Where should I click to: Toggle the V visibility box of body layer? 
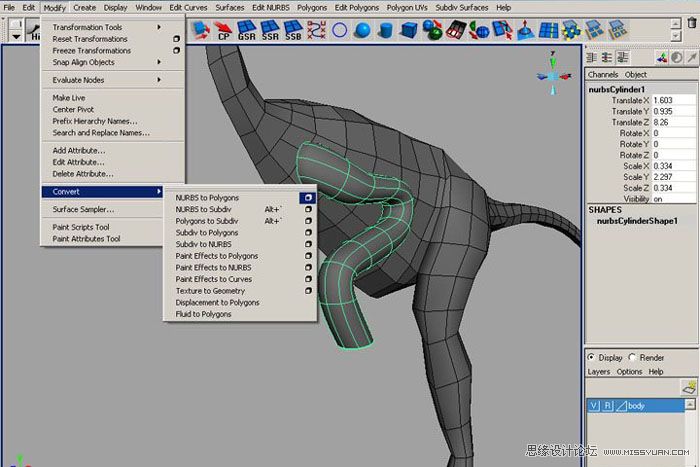[x=594, y=407]
